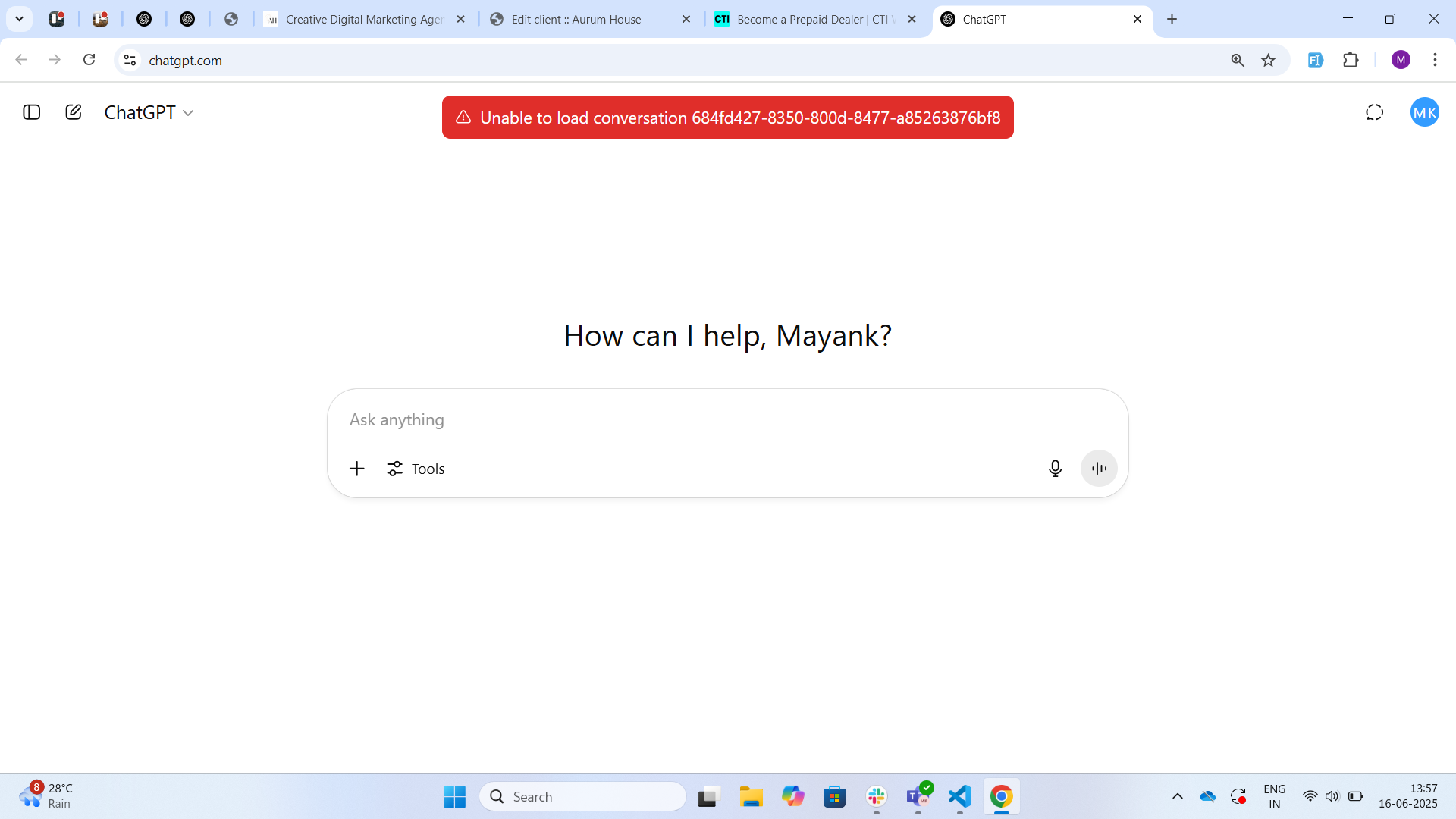
Task: Bookmark this page with star icon
Action: (x=1268, y=60)
